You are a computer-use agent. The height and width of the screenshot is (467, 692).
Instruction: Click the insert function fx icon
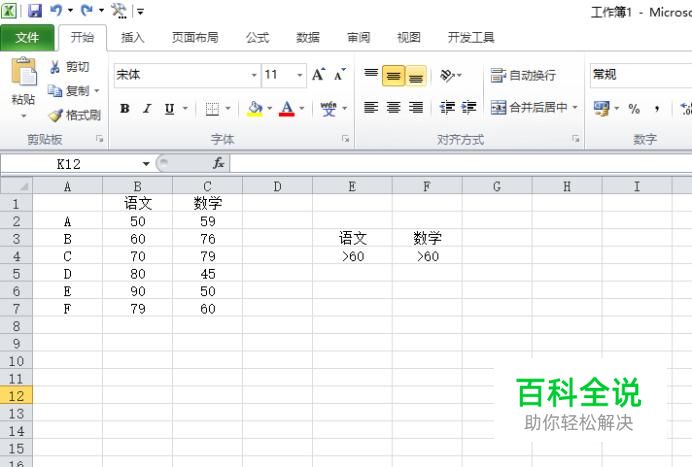point(218,163)
